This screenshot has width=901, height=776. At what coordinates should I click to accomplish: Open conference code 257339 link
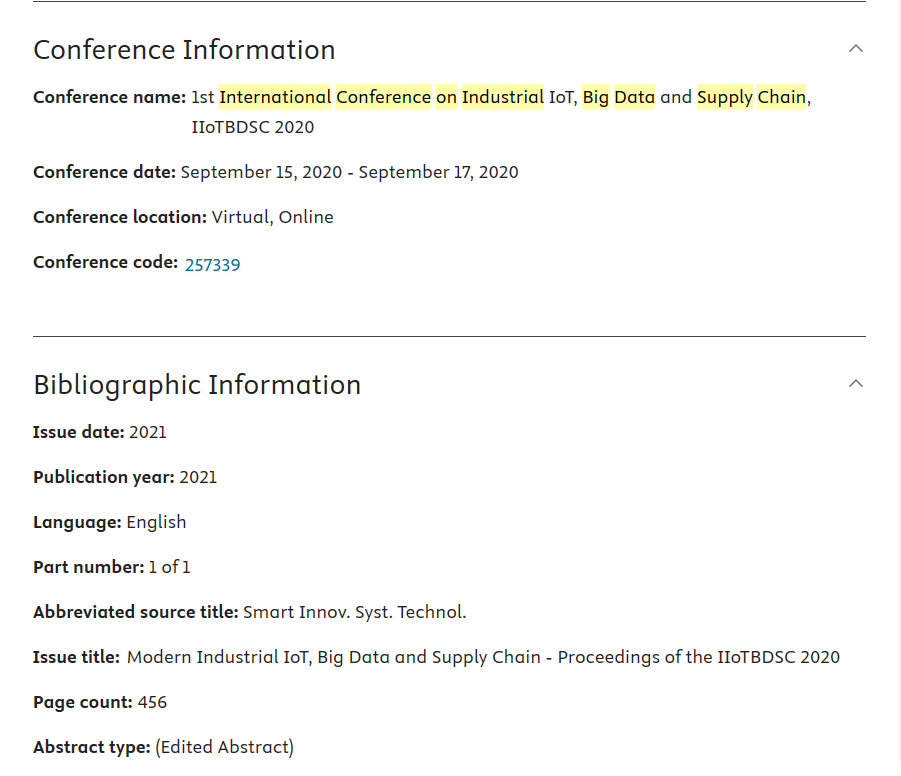point(212,265)
